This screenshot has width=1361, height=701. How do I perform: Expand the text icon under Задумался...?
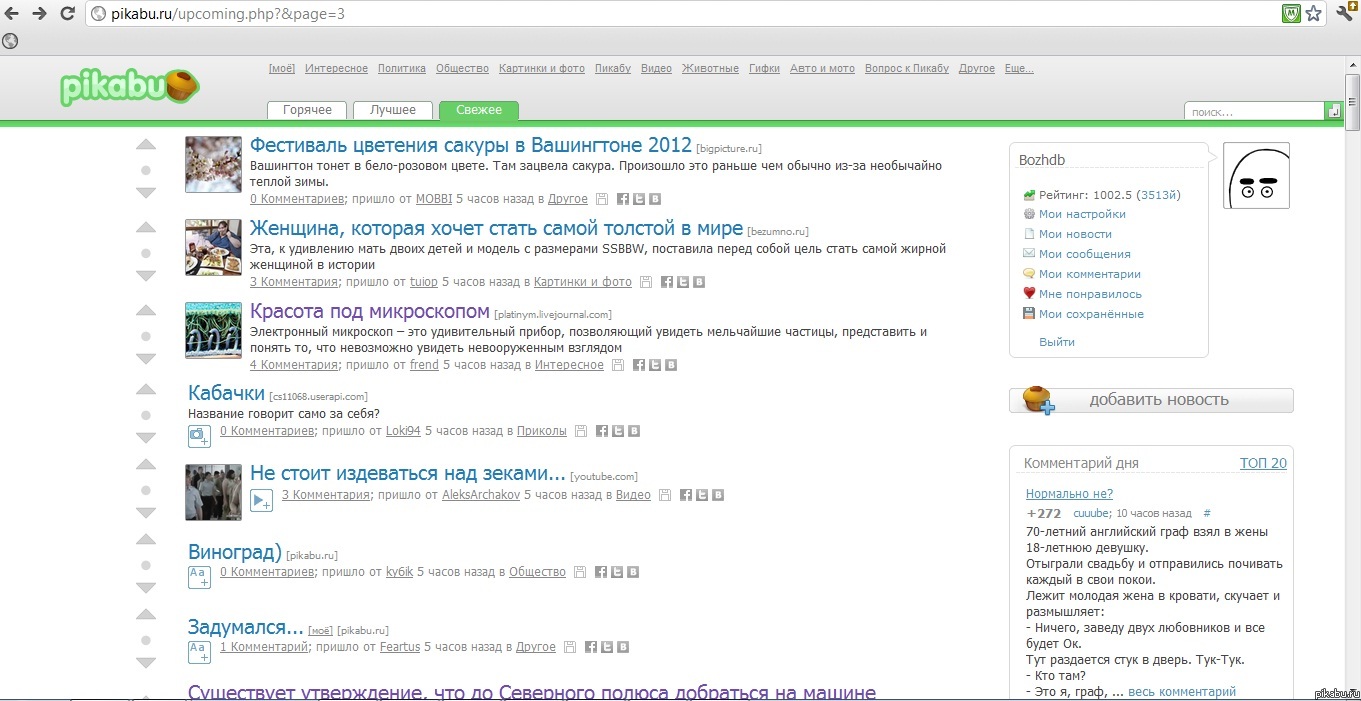(x=199, y=652)
